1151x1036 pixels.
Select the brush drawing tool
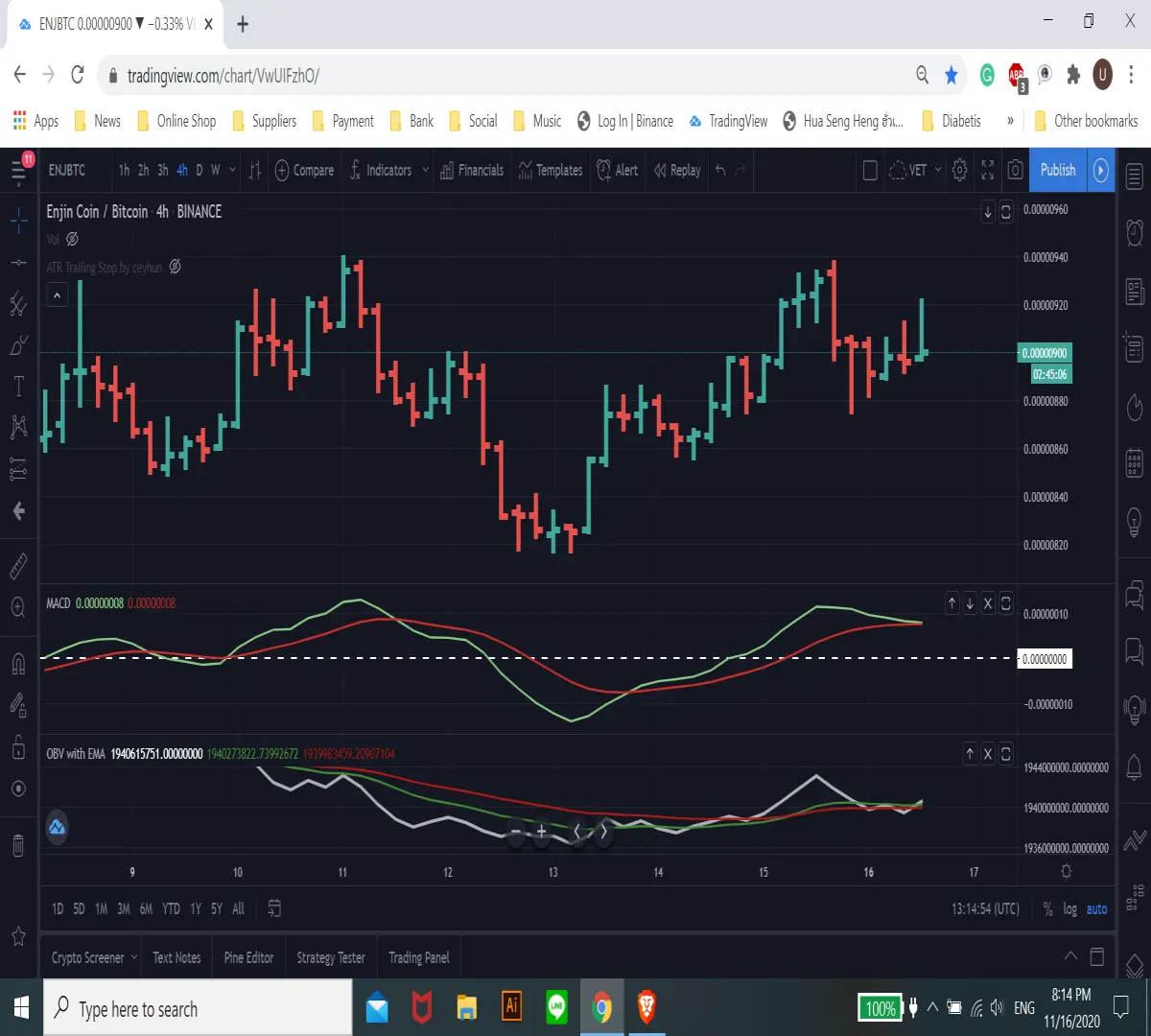[x=18, y=345]
